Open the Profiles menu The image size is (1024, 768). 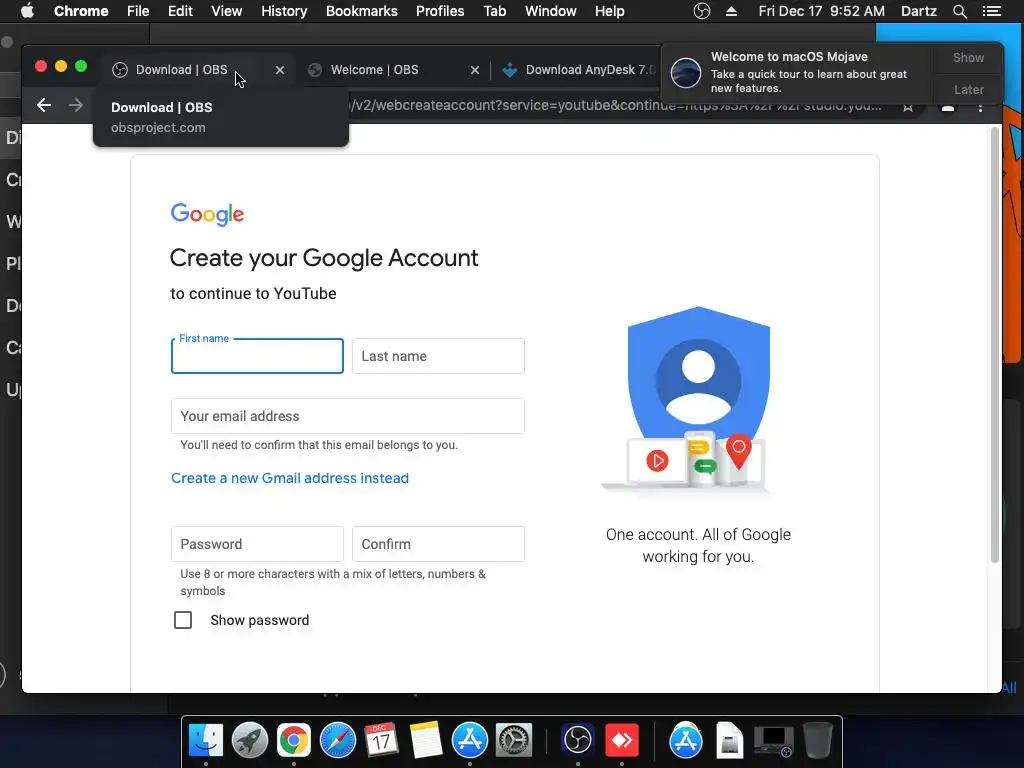440,11
